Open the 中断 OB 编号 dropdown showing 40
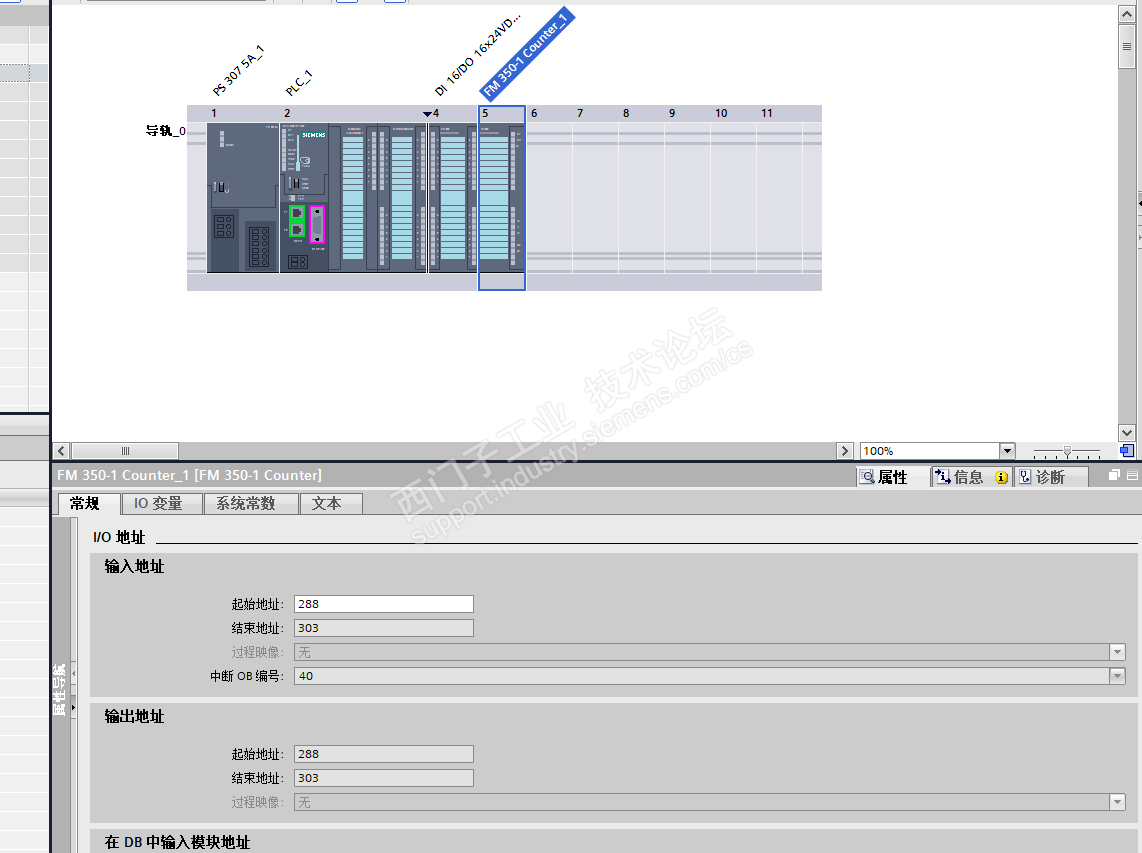Image resolution: width=1142 pixels, height=853 pixels. tap(1117, 676)
